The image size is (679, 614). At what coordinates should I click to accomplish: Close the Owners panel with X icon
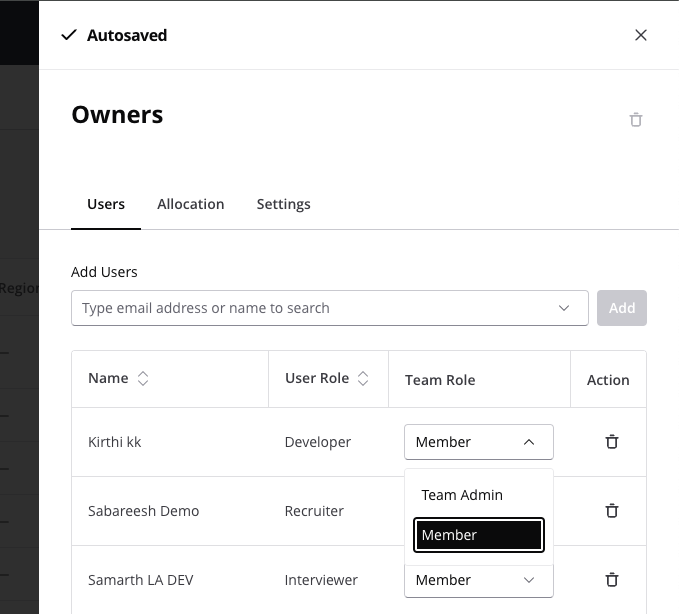tap(641, 35)
